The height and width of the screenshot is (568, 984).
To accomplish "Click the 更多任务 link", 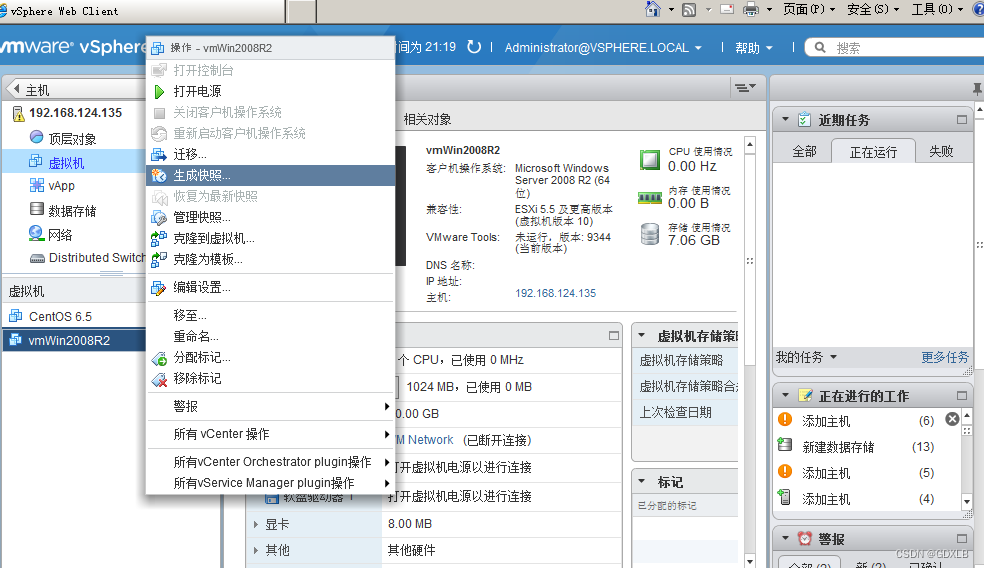I will tap(944, 357).
